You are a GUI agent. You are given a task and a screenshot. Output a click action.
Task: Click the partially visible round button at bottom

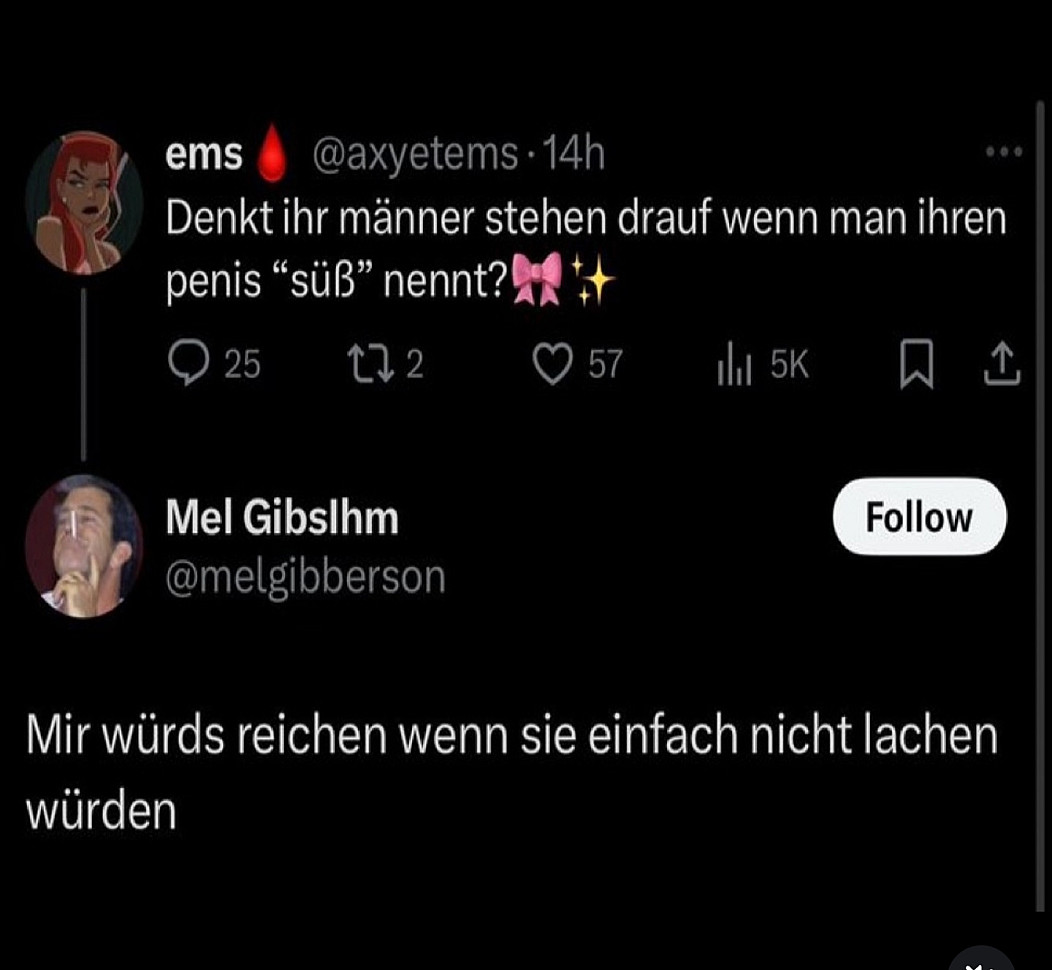click(x=982, y=959)
